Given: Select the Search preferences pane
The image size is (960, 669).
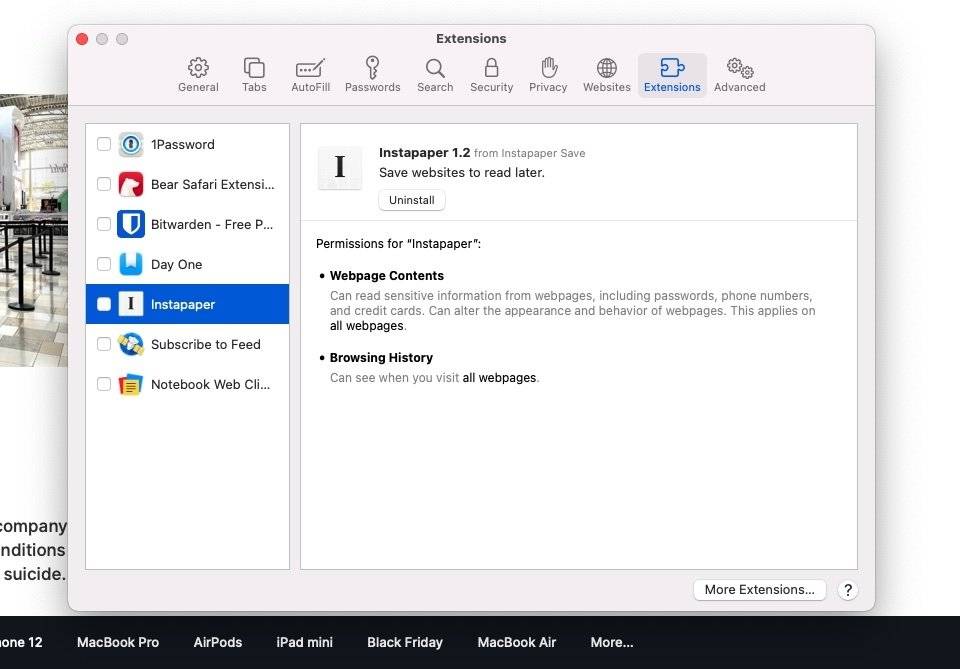Looking at the screenshot, I should [435, 75].
